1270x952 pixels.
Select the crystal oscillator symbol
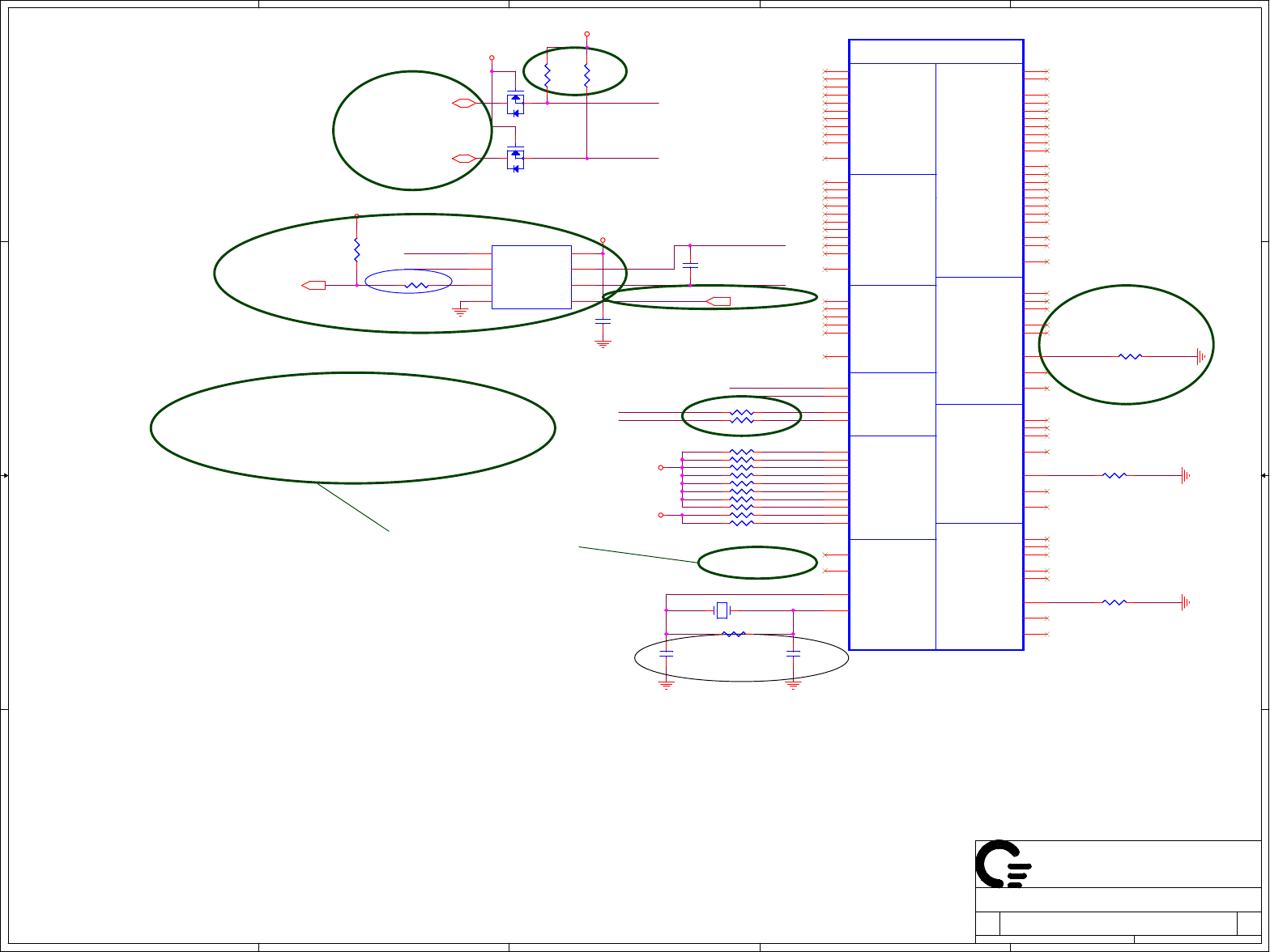click(722, 610)
